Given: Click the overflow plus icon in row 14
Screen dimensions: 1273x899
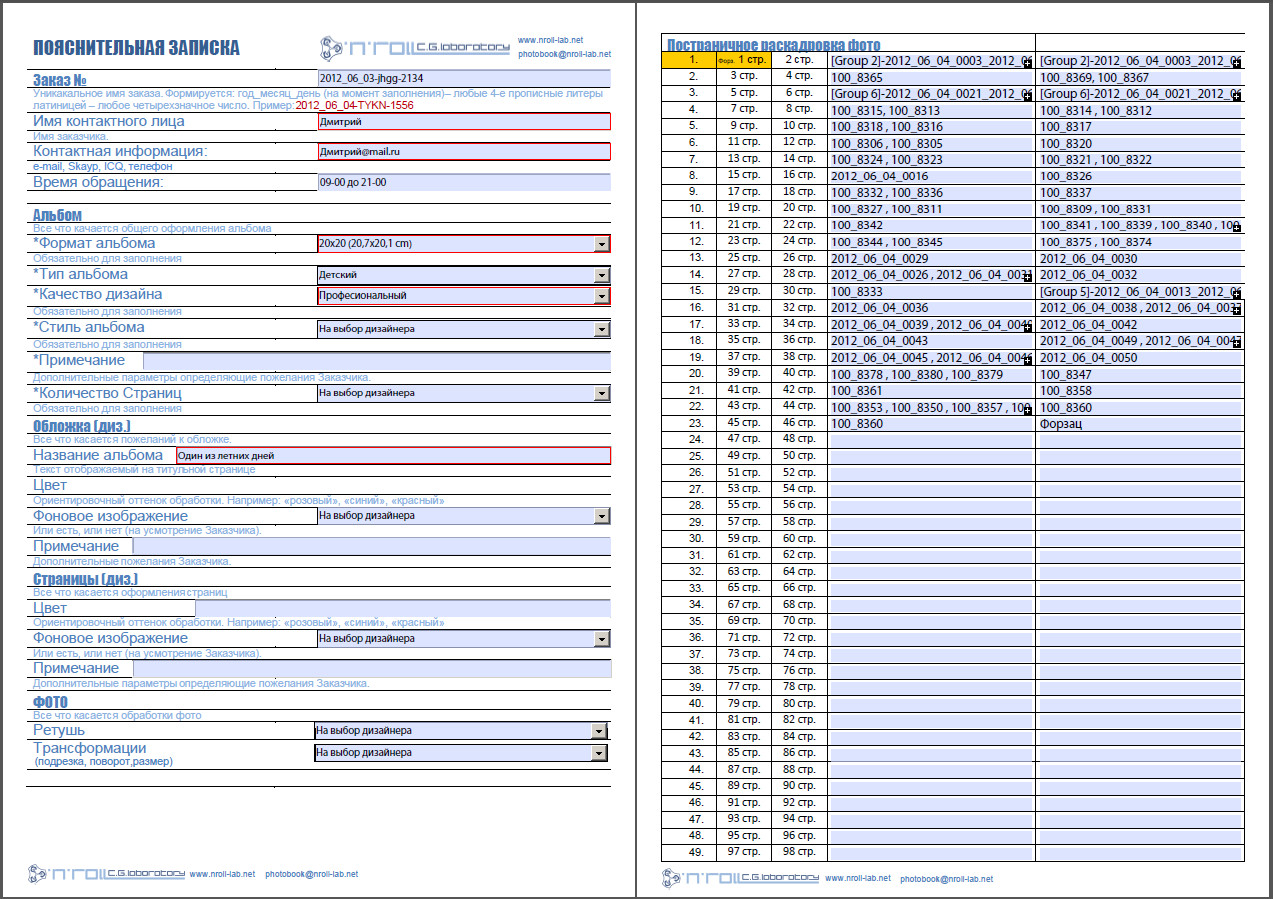Looking at the screenshot, I should 1027,277.
